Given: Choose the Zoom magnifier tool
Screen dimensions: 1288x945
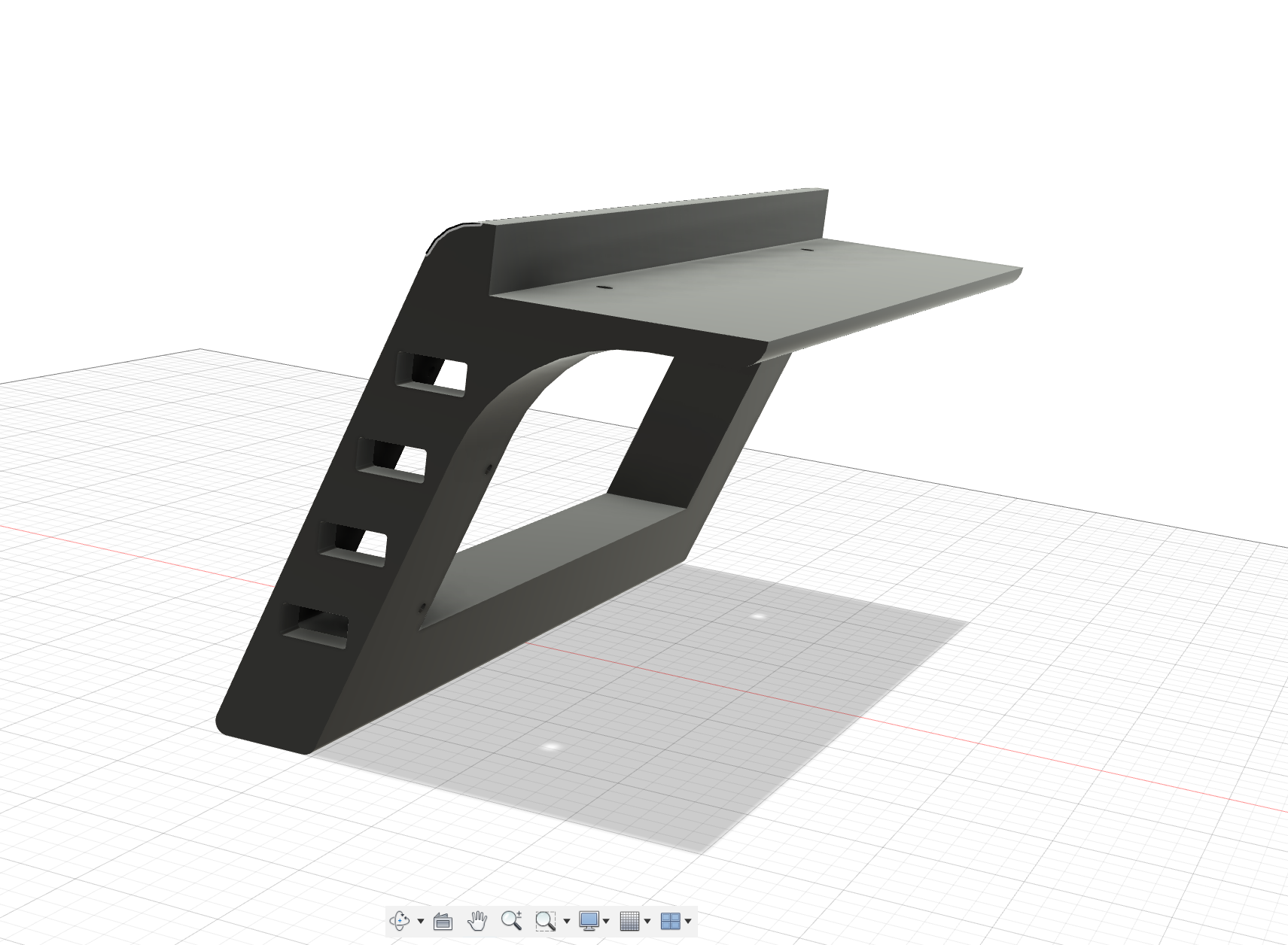Looking at the screenshot, I should 512,920.
